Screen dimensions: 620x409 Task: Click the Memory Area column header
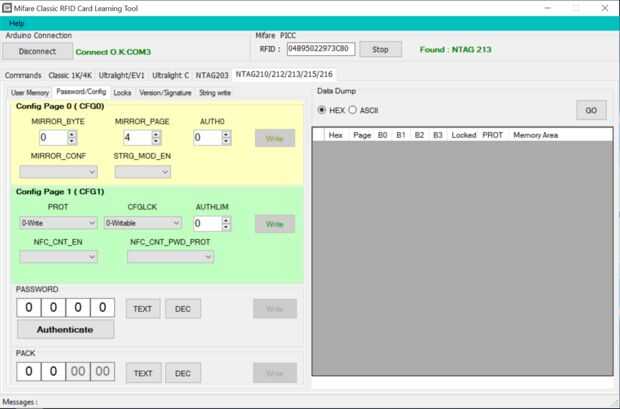[x=535, y=135]
